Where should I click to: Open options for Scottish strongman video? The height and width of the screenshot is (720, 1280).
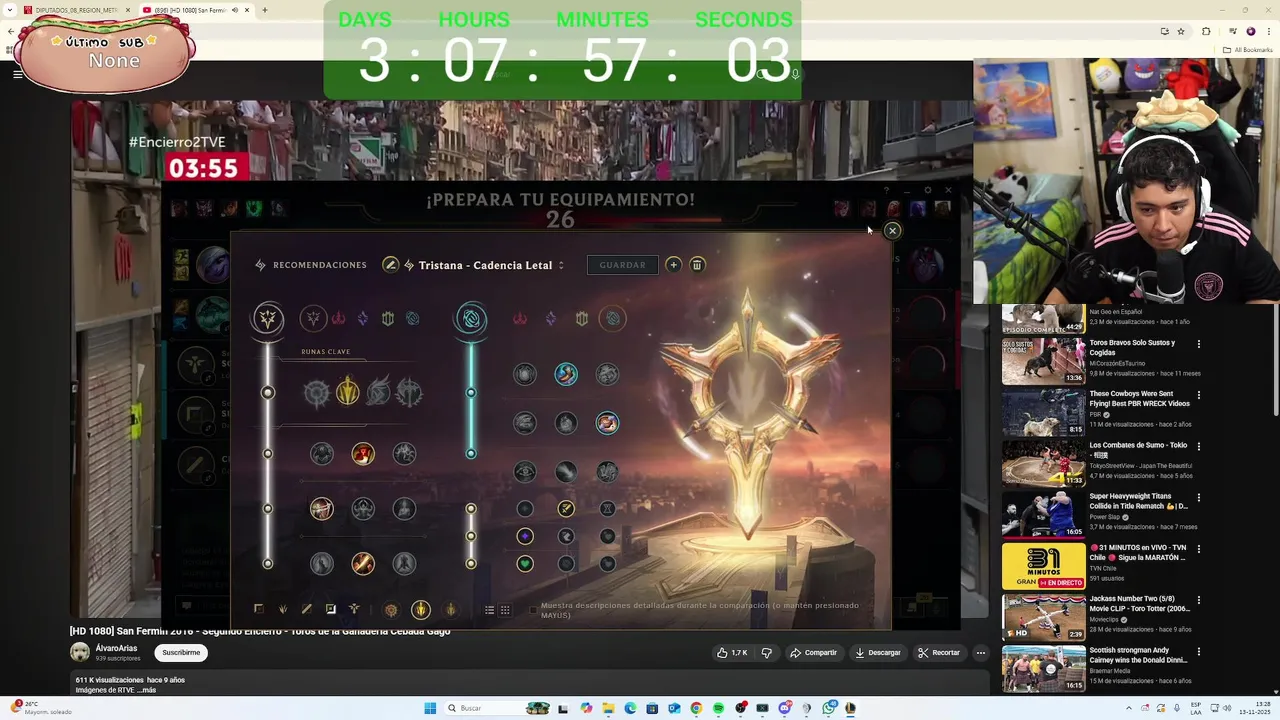click(x=1198, y=652)
